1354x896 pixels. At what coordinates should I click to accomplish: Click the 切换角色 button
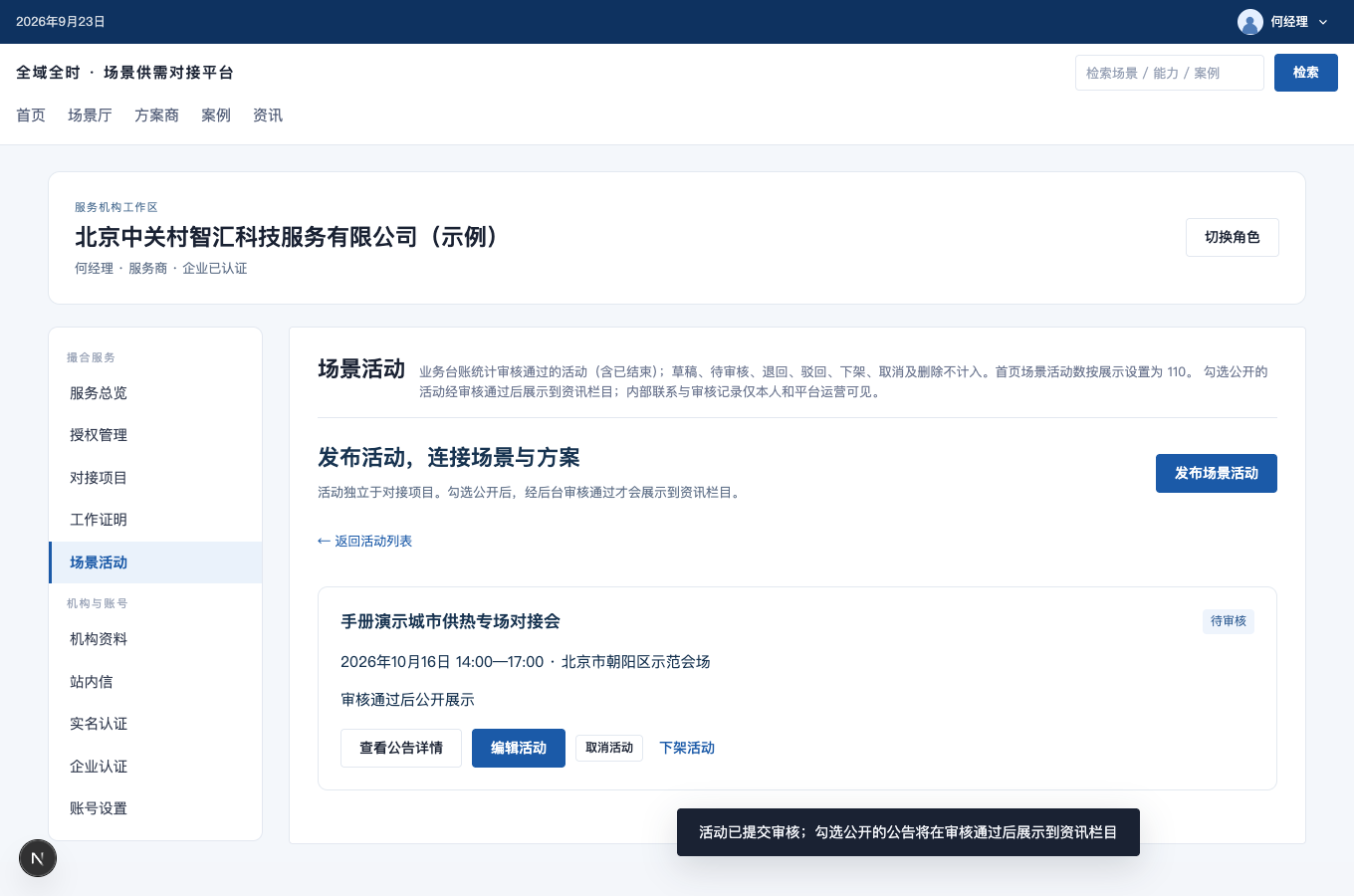(x=1232, y=237)
